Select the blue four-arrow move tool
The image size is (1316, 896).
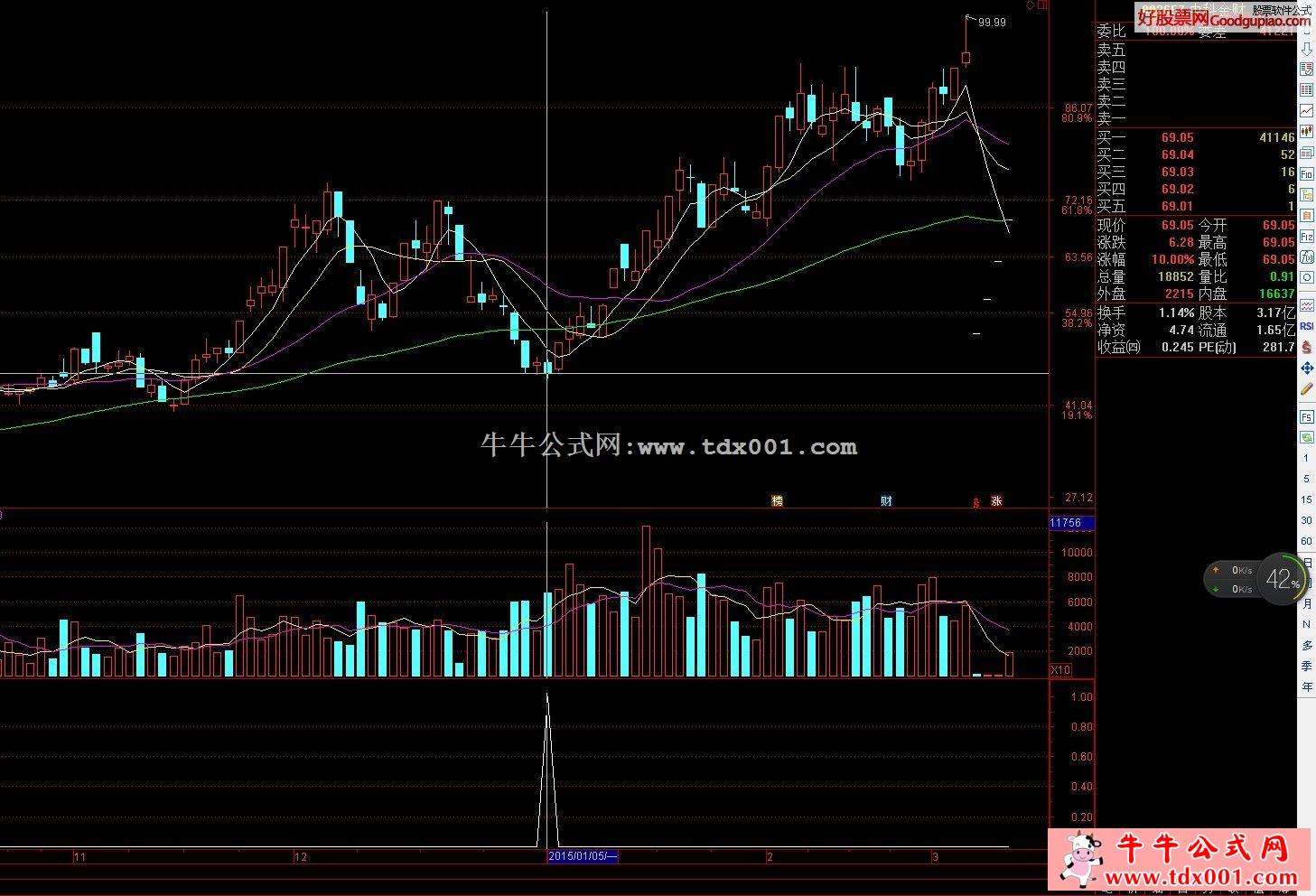(1307, 368)
